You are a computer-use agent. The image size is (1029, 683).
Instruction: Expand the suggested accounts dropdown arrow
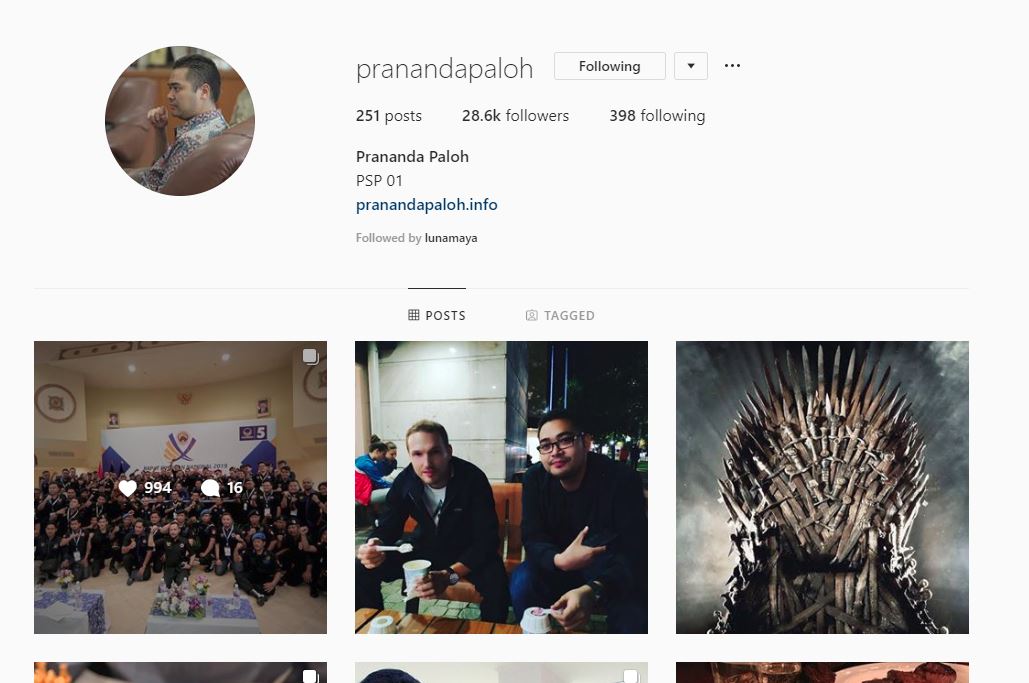690,66
